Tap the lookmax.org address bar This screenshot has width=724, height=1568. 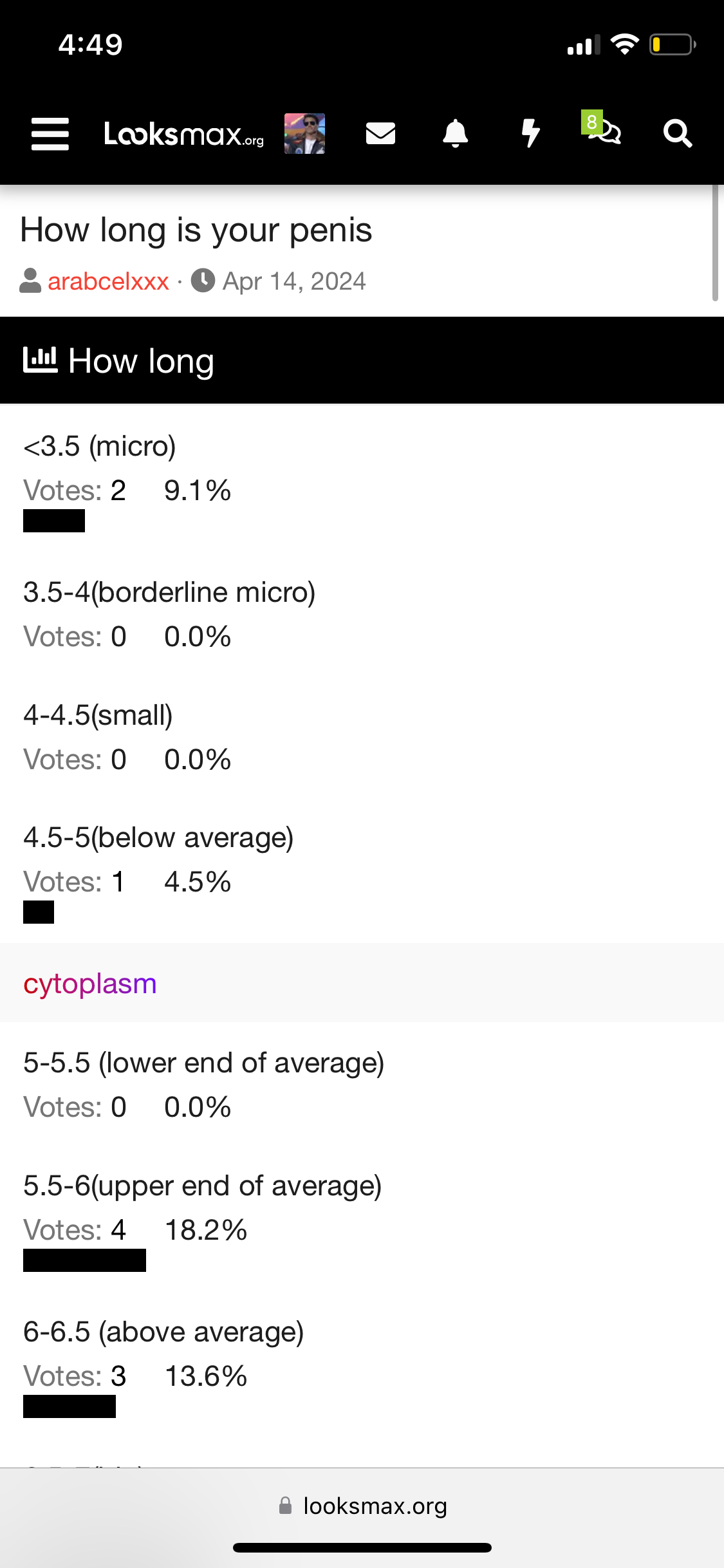[362, 1506]
